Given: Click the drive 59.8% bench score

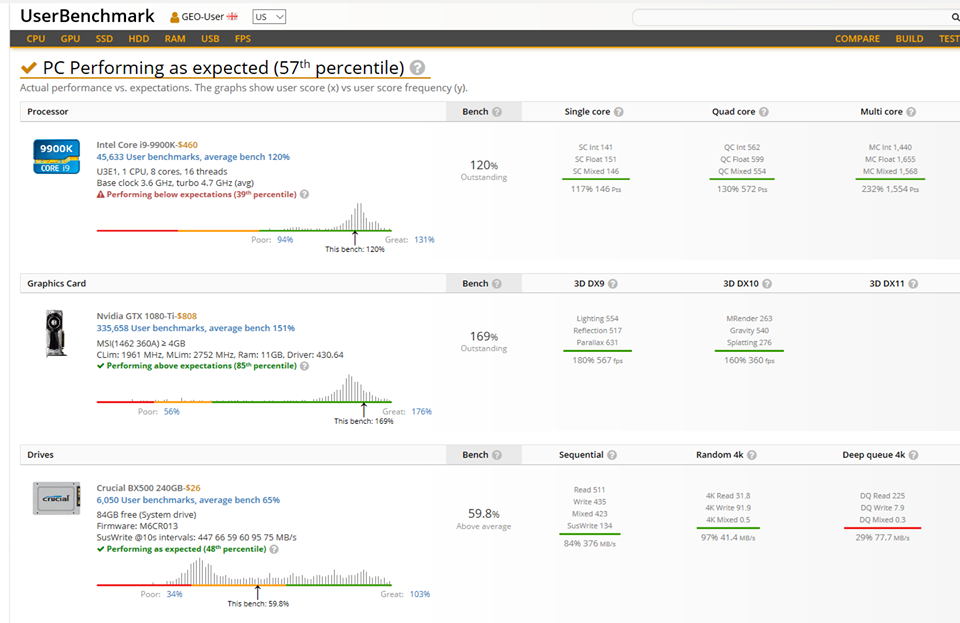Looking at the screenshot, I should click(x=484, y=513).
